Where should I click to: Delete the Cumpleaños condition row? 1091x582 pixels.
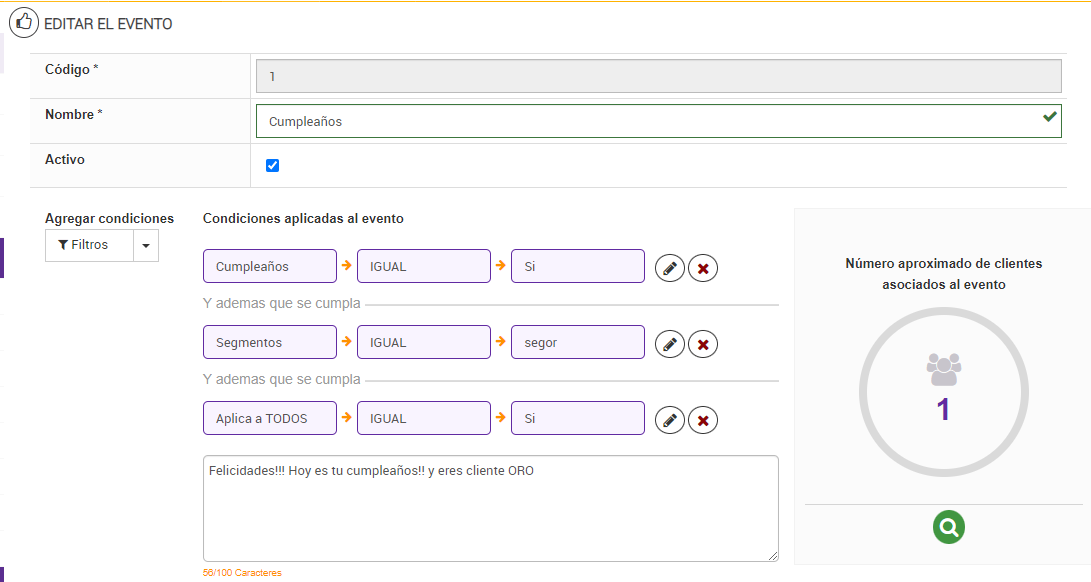pos(703,268)
